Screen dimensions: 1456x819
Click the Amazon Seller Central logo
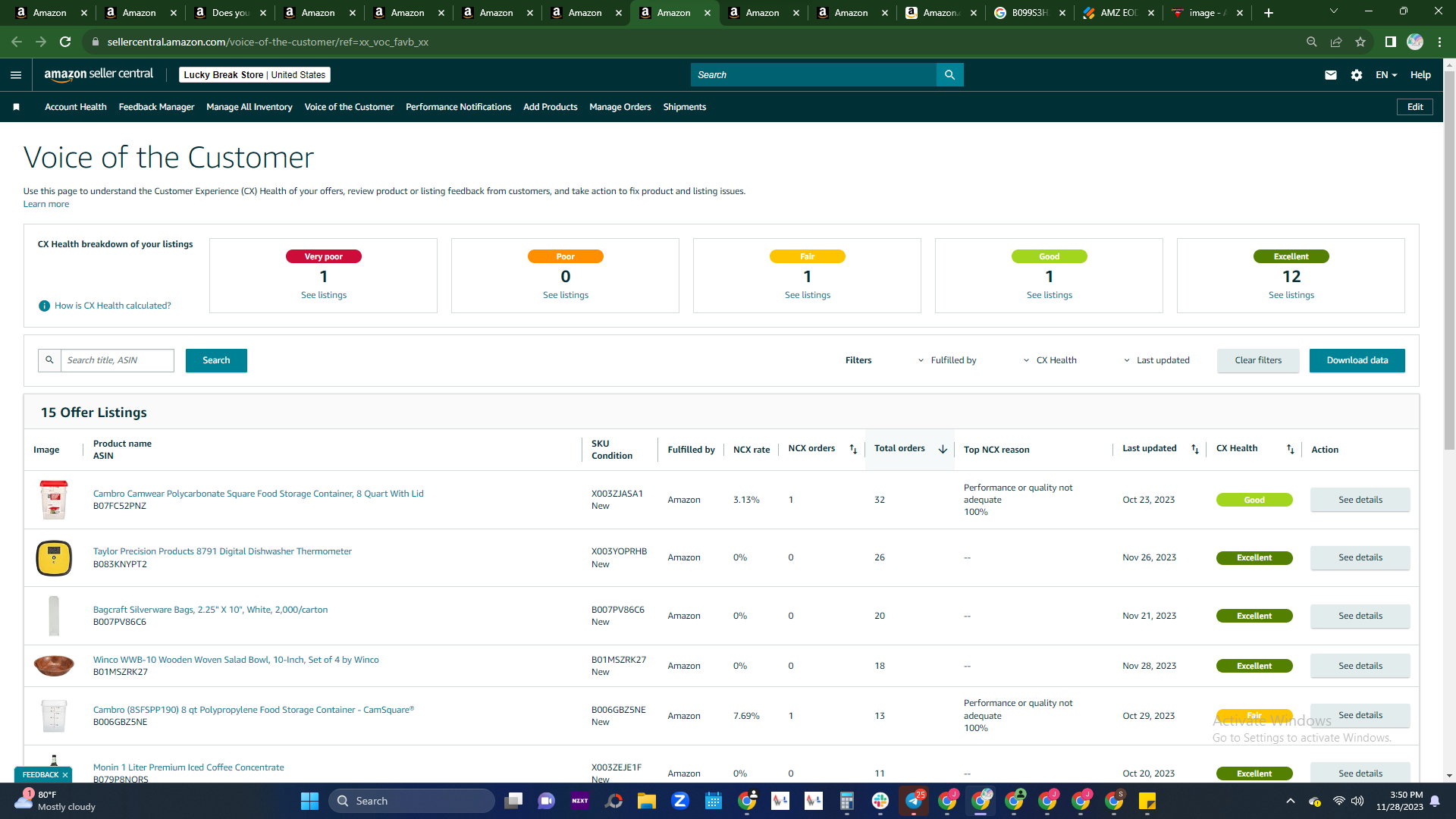pyautogui.click(x=99, y=74)
